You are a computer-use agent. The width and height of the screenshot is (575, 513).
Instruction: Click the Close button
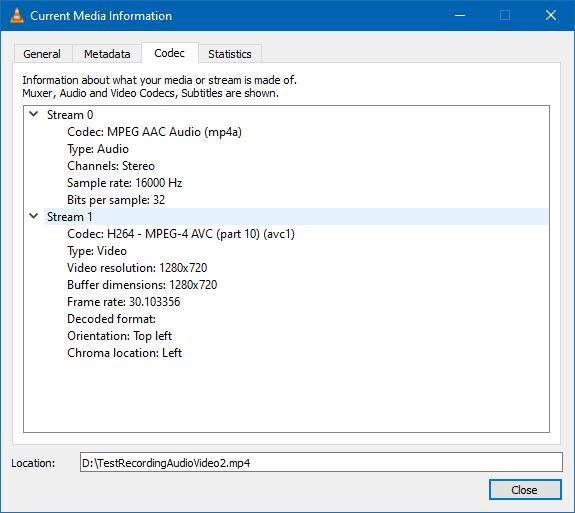click(x=525, y=490)
